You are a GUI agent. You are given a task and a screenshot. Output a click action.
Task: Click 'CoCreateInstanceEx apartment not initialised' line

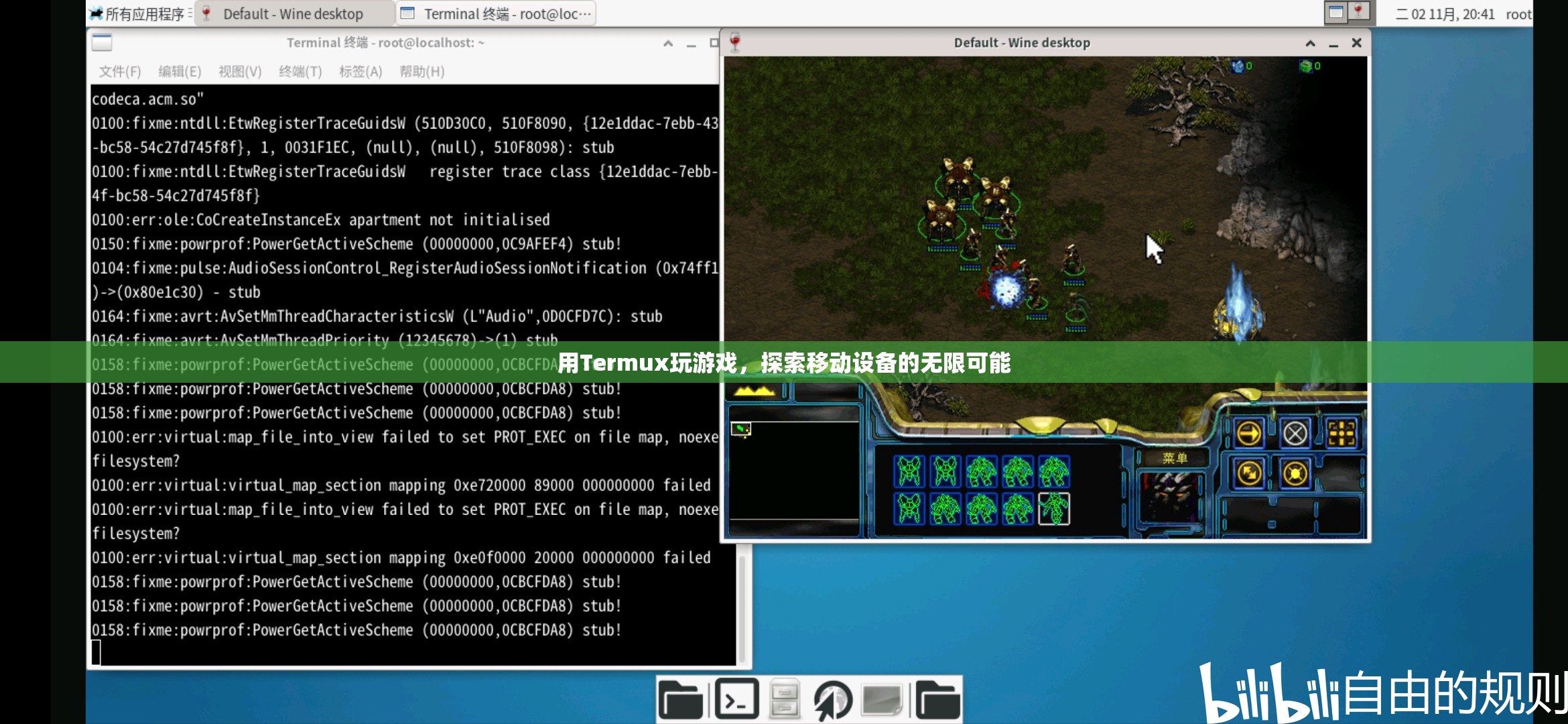(321, 220)
